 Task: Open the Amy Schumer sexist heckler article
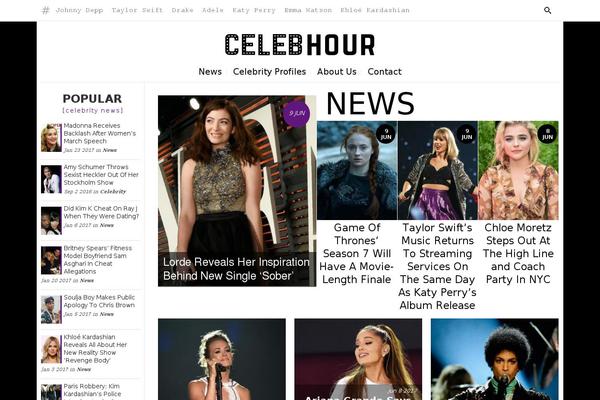point(101,175)
